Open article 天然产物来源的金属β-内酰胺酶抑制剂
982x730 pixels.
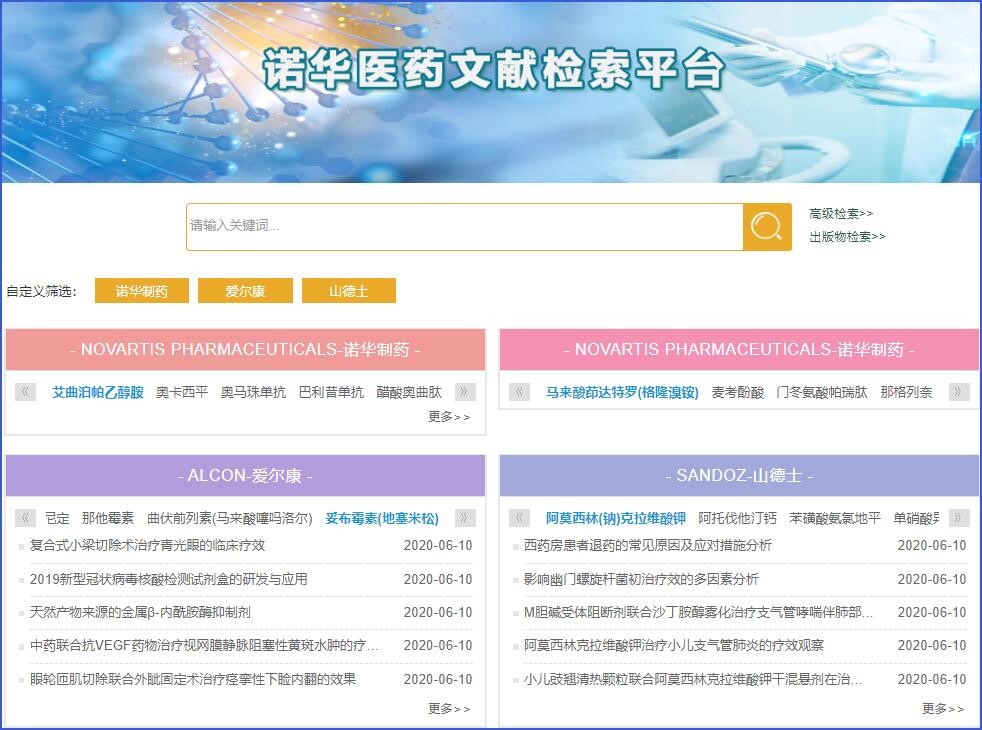(140, 612)
